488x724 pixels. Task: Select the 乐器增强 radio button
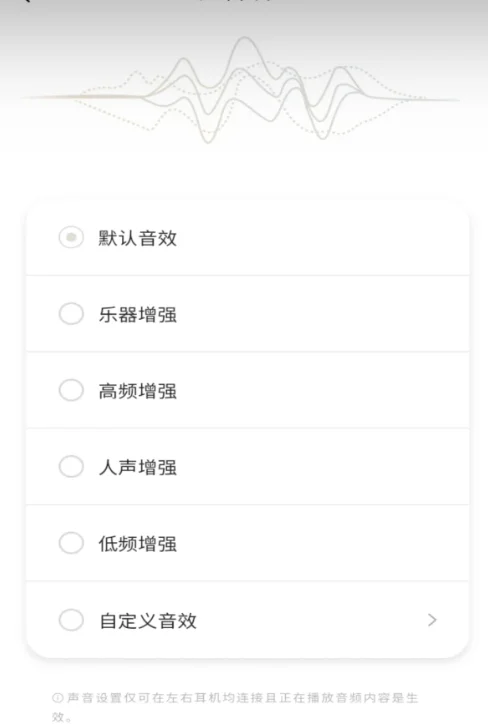(71, 314)
